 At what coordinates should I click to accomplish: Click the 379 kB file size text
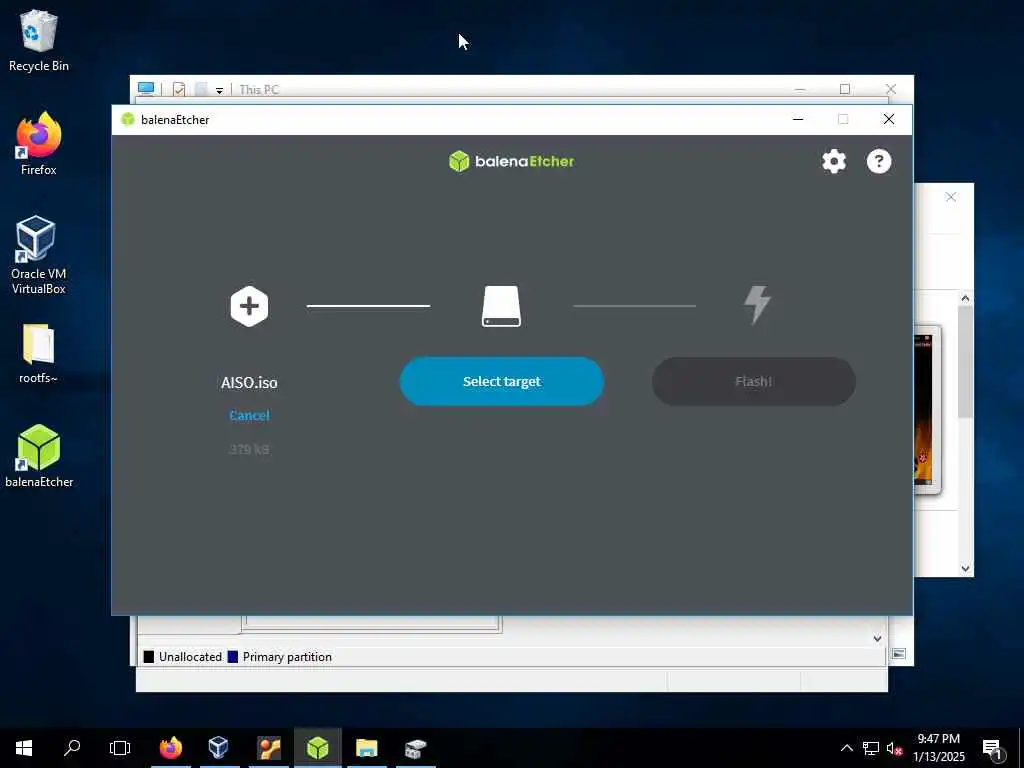(x=249, y=449)
